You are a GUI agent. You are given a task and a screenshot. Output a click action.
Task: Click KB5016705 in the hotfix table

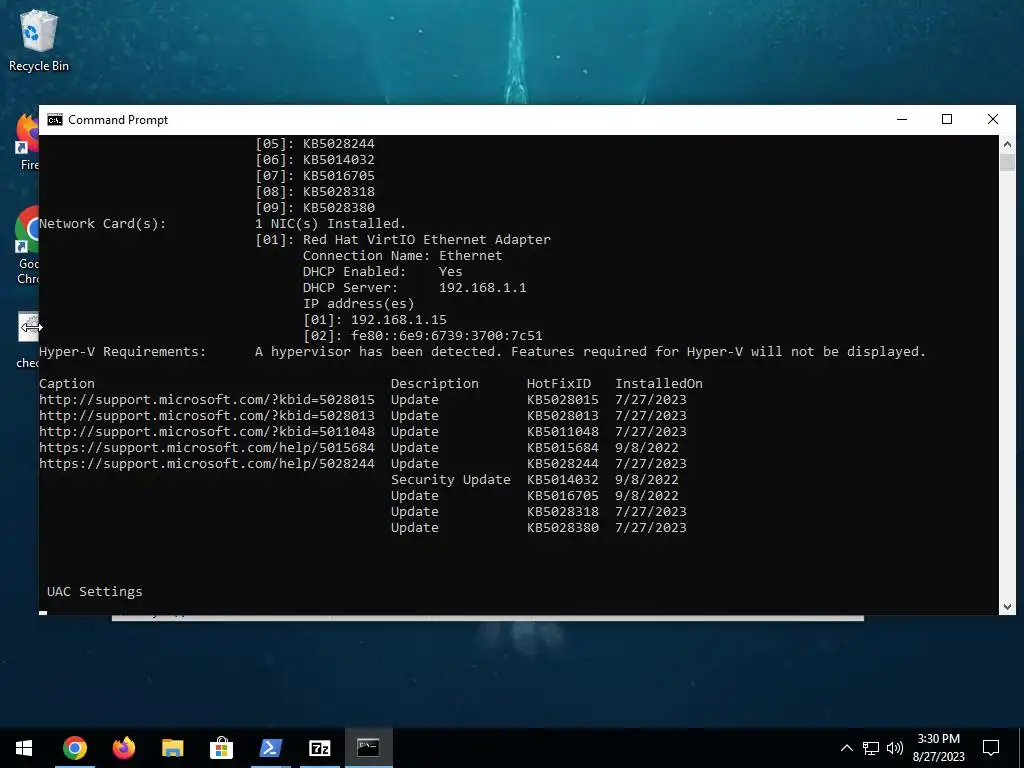(563, 496)
